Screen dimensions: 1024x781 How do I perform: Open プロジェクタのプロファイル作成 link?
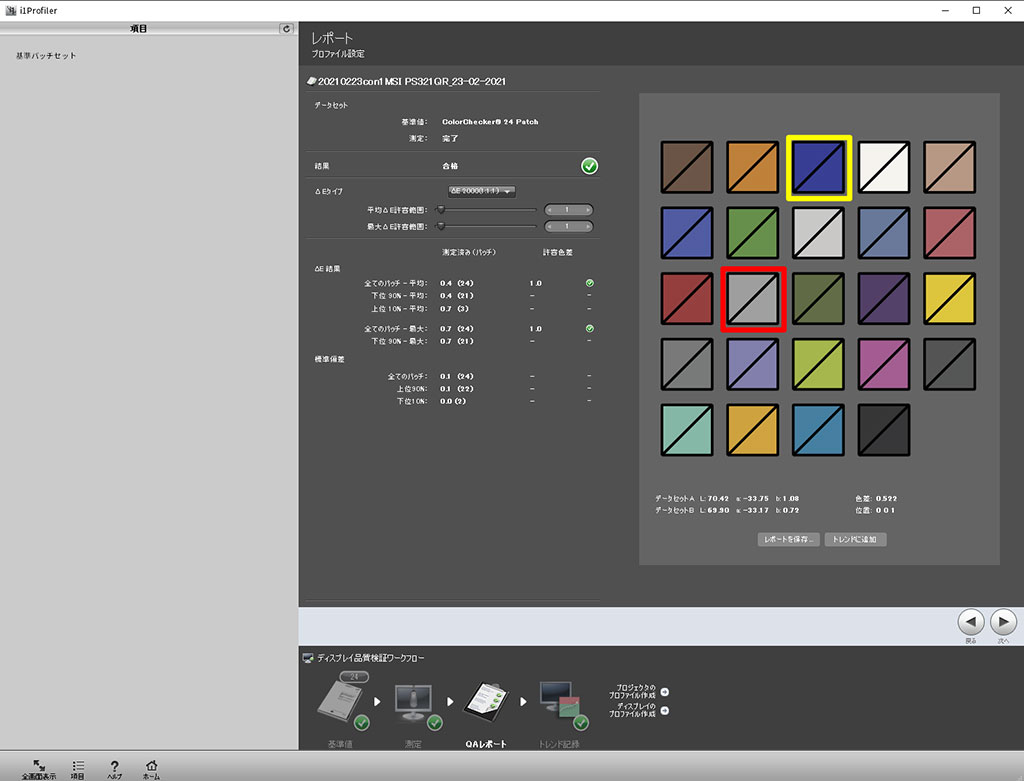[x=664, y=692]
